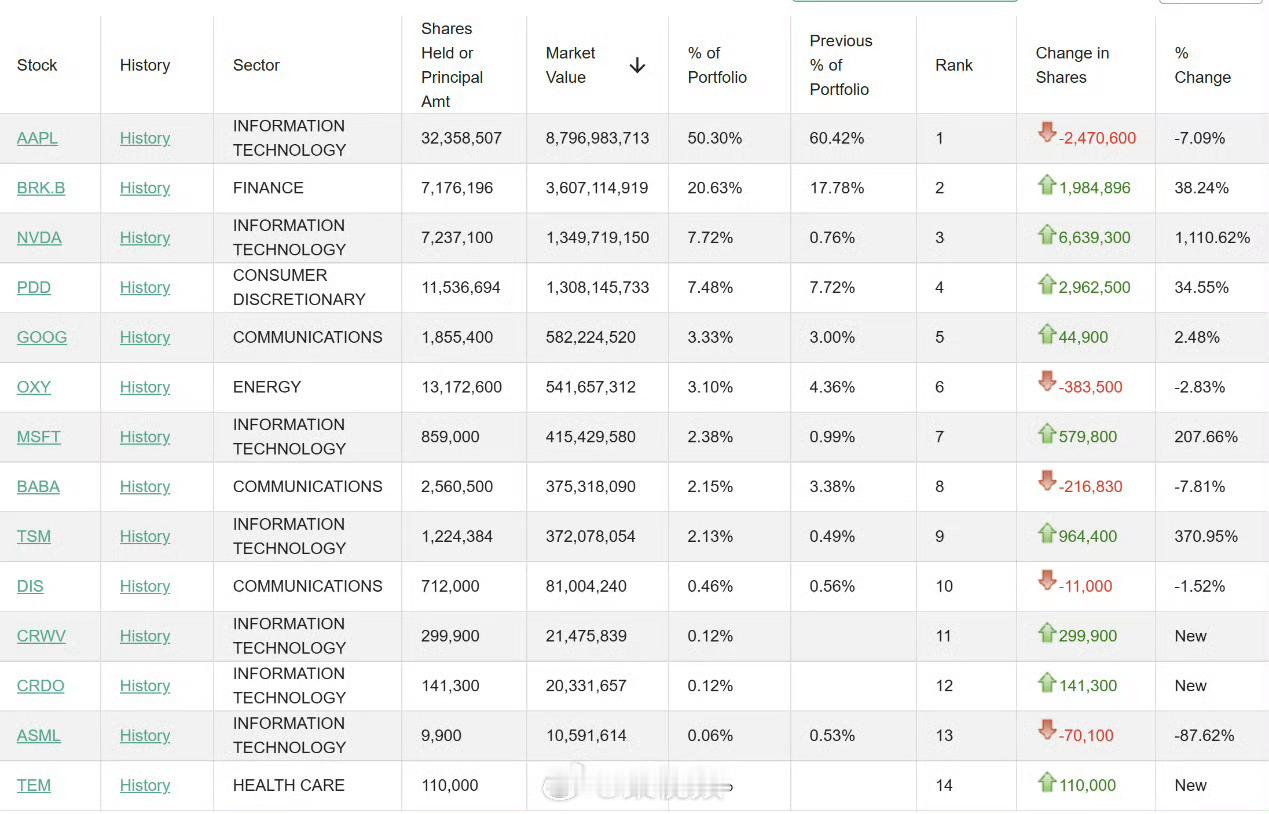The height and width of the screenshot is (814, 1269).
Task: Click the green up arrow in BRK.B row
Action: pos(1047,185)
